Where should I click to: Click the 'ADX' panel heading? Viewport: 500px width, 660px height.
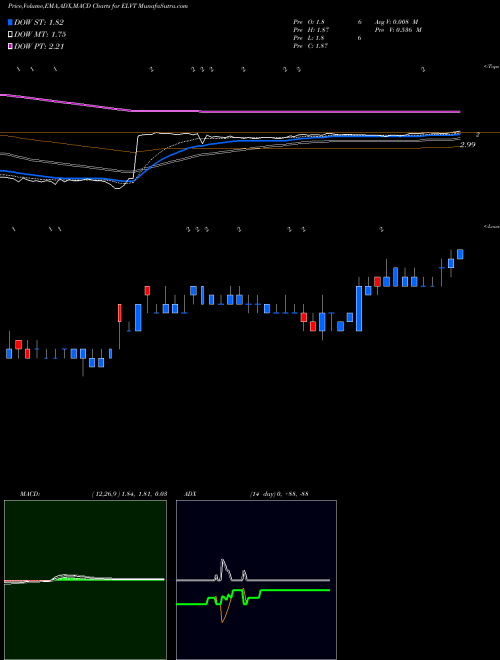tap(189, 493)
